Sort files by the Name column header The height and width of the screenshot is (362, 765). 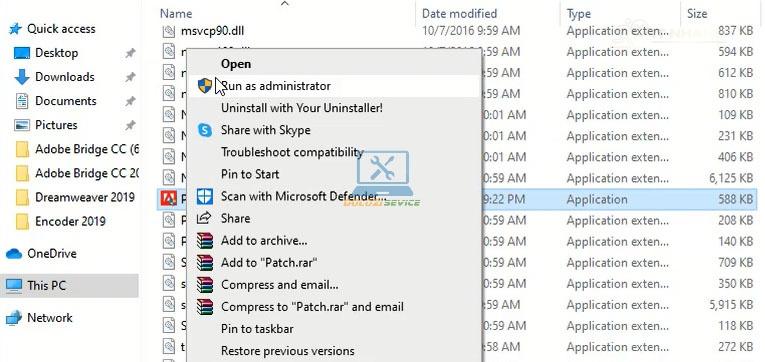[x=176, y=14]
